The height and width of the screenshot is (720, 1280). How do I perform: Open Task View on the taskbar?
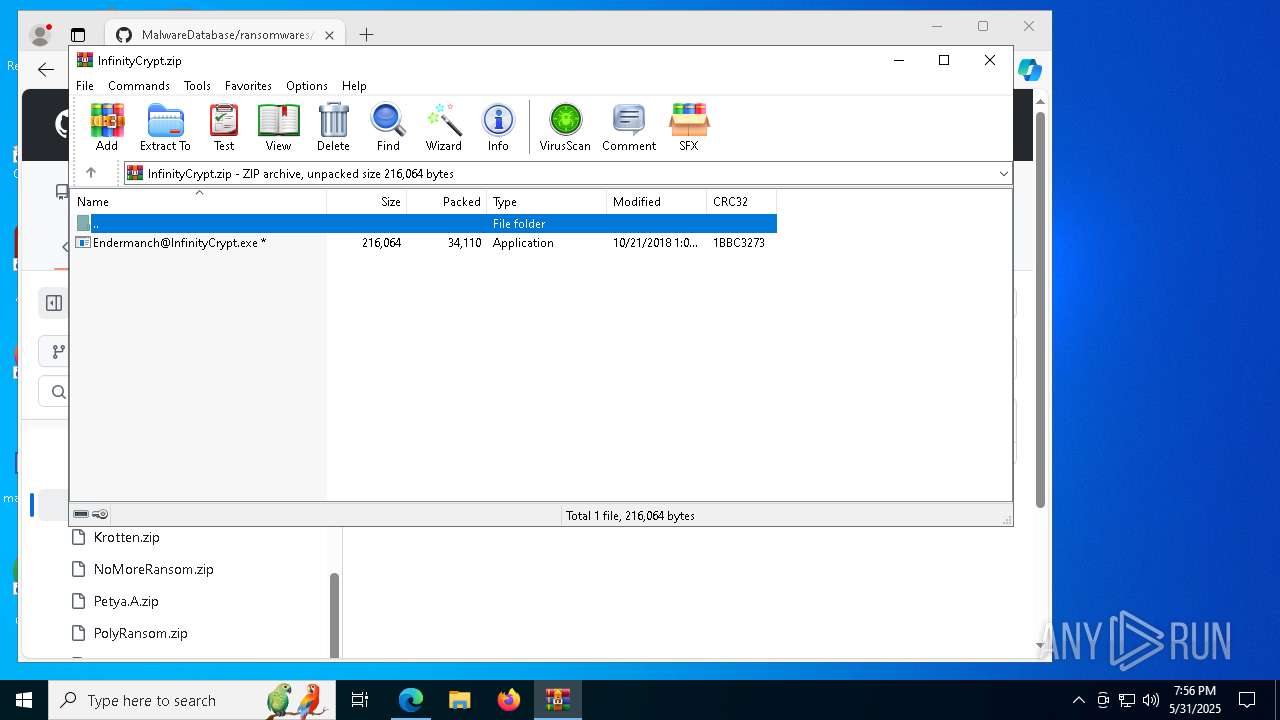coord(360,700)
